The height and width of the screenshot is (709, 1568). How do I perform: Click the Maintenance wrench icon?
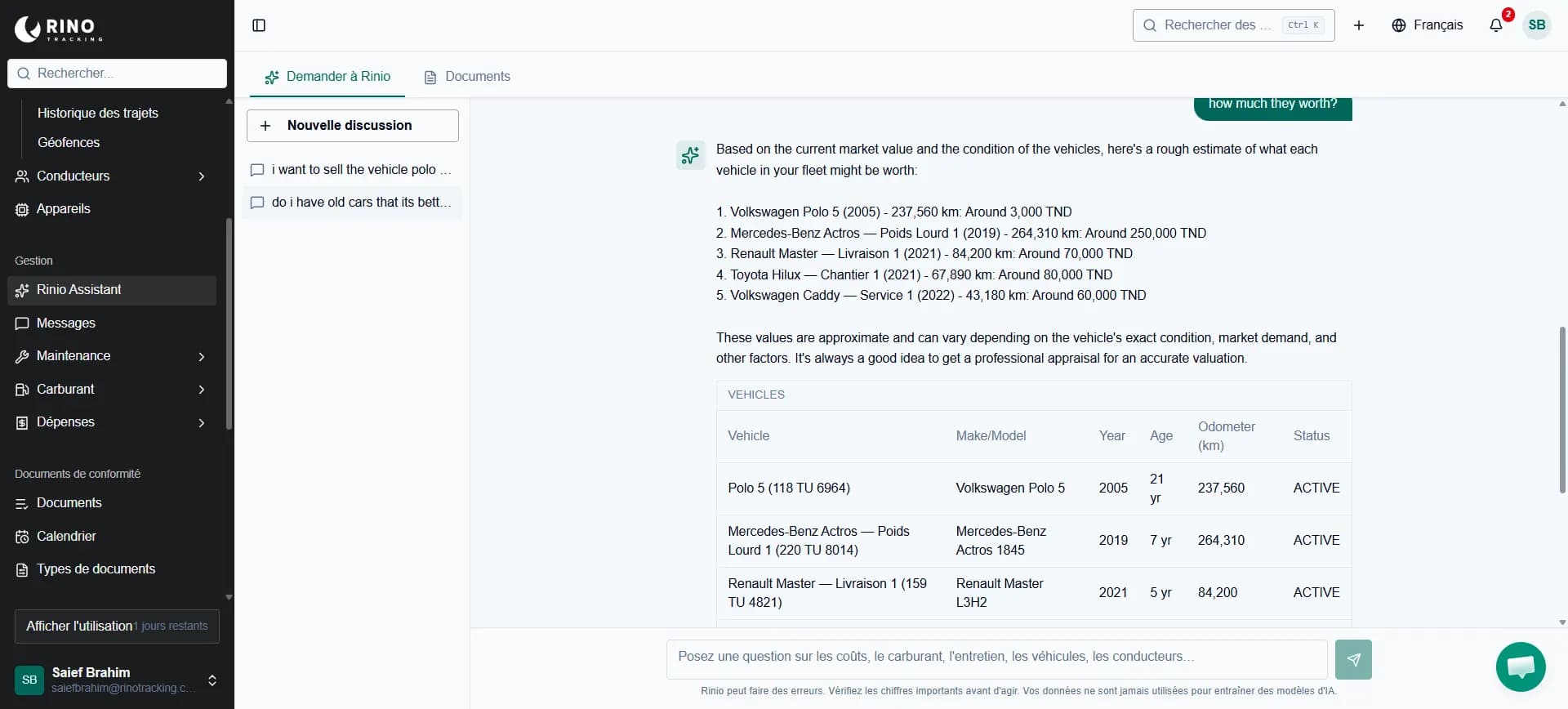click(22, 356)
